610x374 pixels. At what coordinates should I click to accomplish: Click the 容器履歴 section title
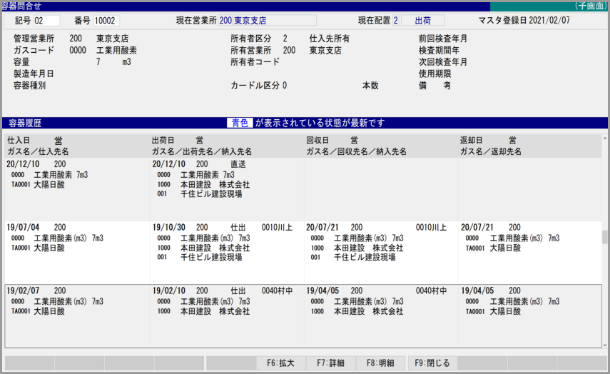[25, 123]
